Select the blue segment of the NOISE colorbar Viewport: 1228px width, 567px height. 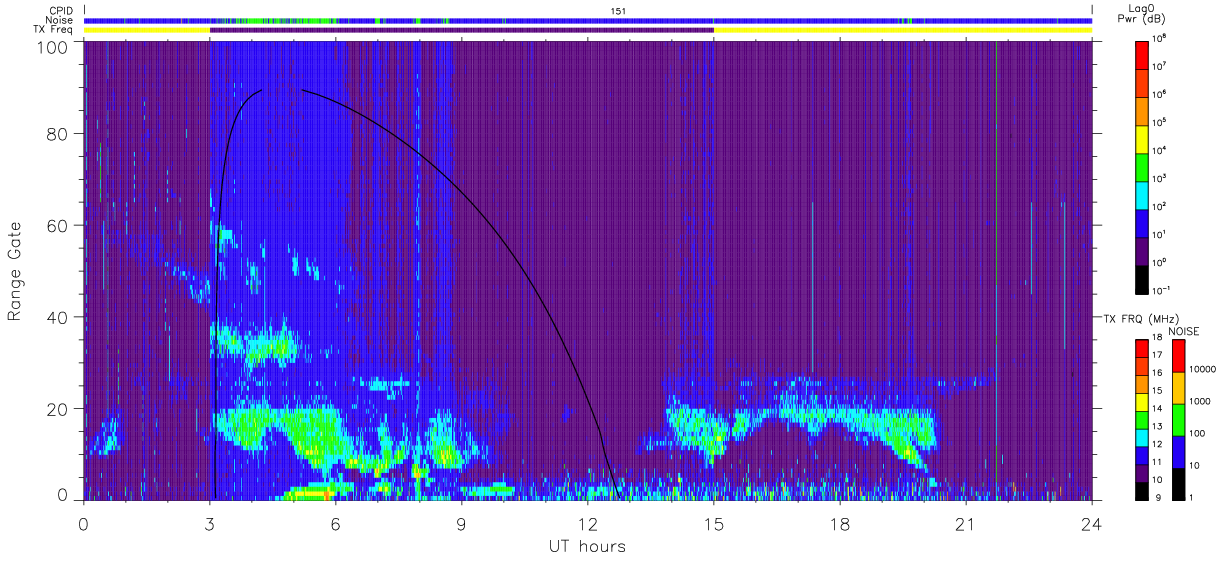pos(1178,451)
